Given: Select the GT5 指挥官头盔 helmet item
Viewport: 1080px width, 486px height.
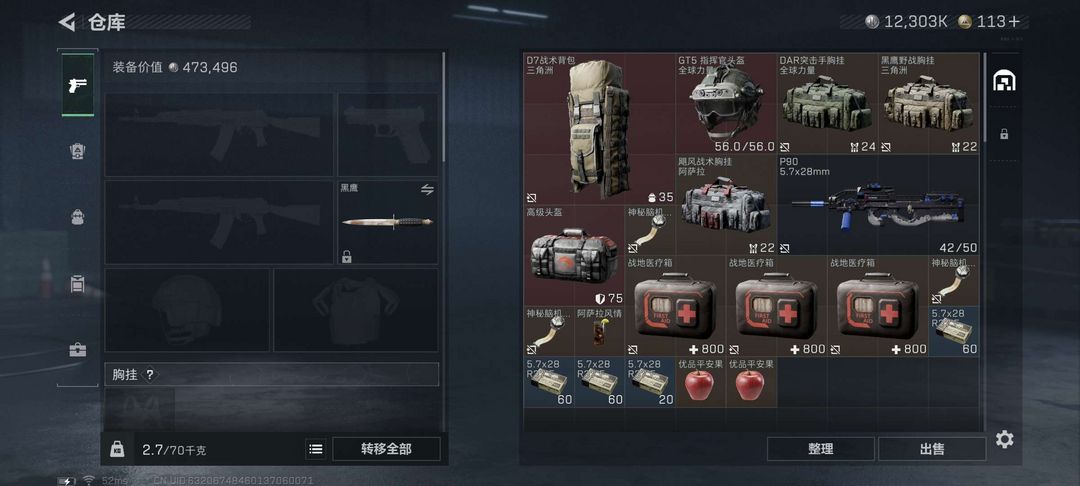Looking at the screenshot, I should tap(726, 104).
